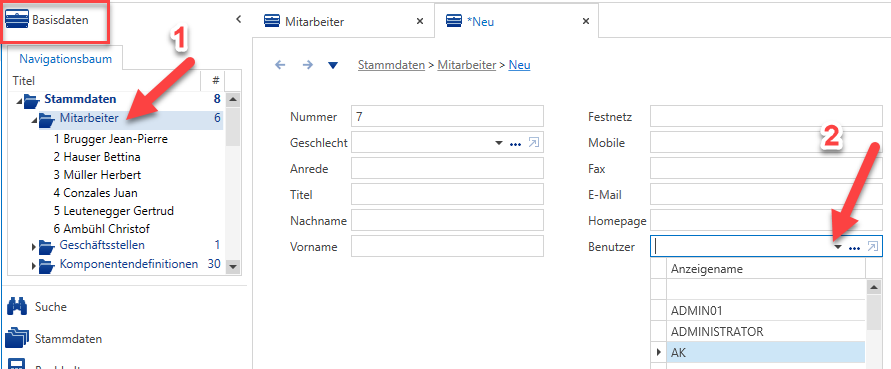Select employee 3 Müller Herbert

[97, 175]
